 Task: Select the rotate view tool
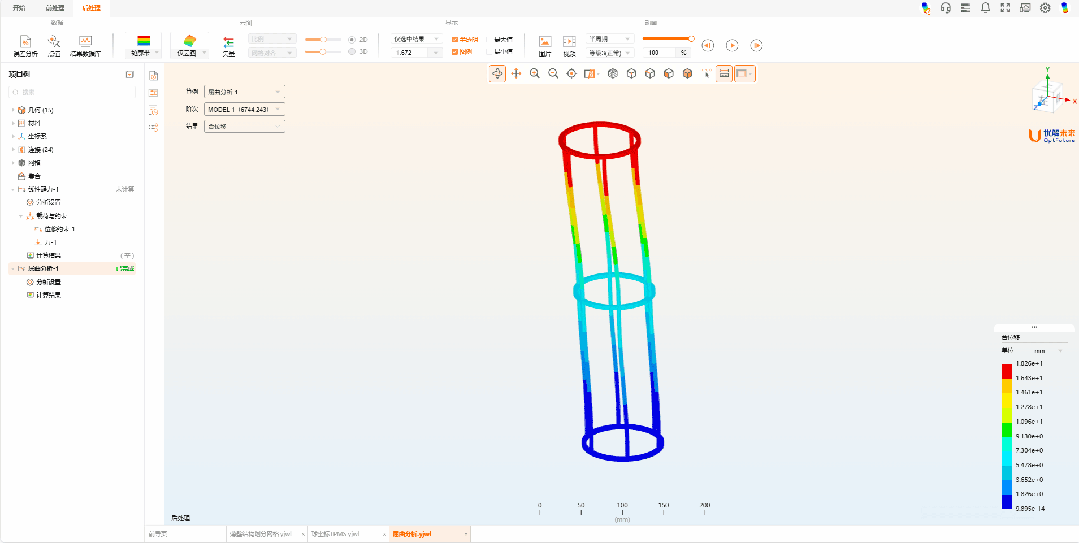click(497, 73)
